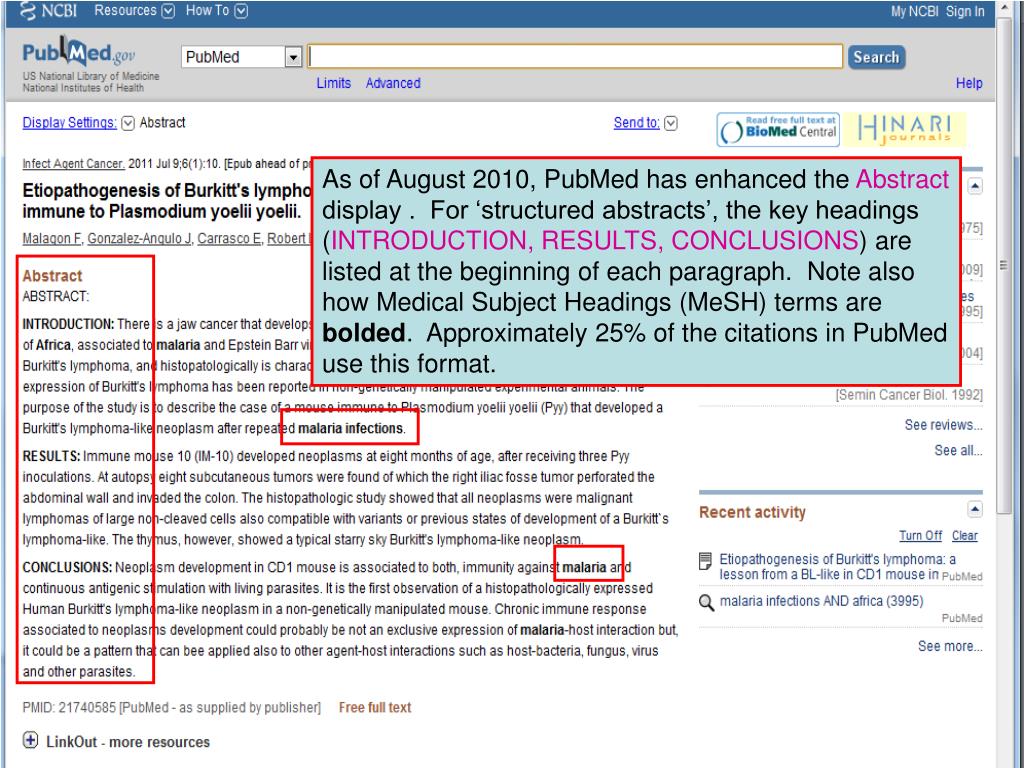Screen dimensions: 1024x768
Task: Click See reviews link
Action: 944,425
